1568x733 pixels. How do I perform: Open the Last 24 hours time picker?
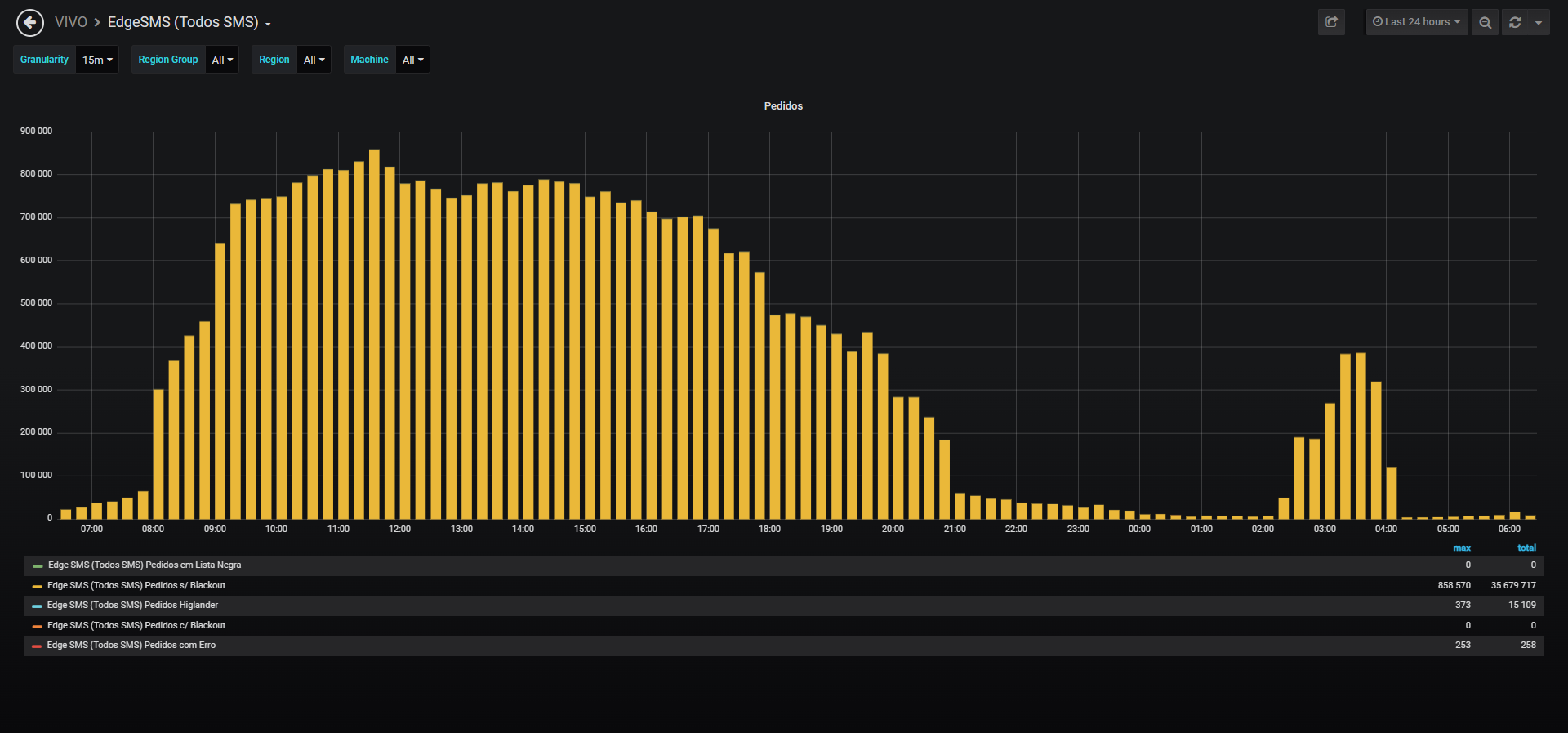pos(1417,22)
